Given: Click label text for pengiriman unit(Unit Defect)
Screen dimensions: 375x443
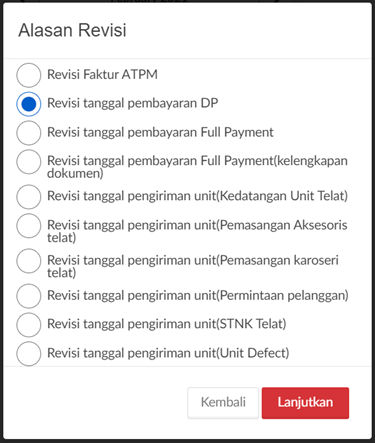Looking at the screenshot, I should [168, 353].
